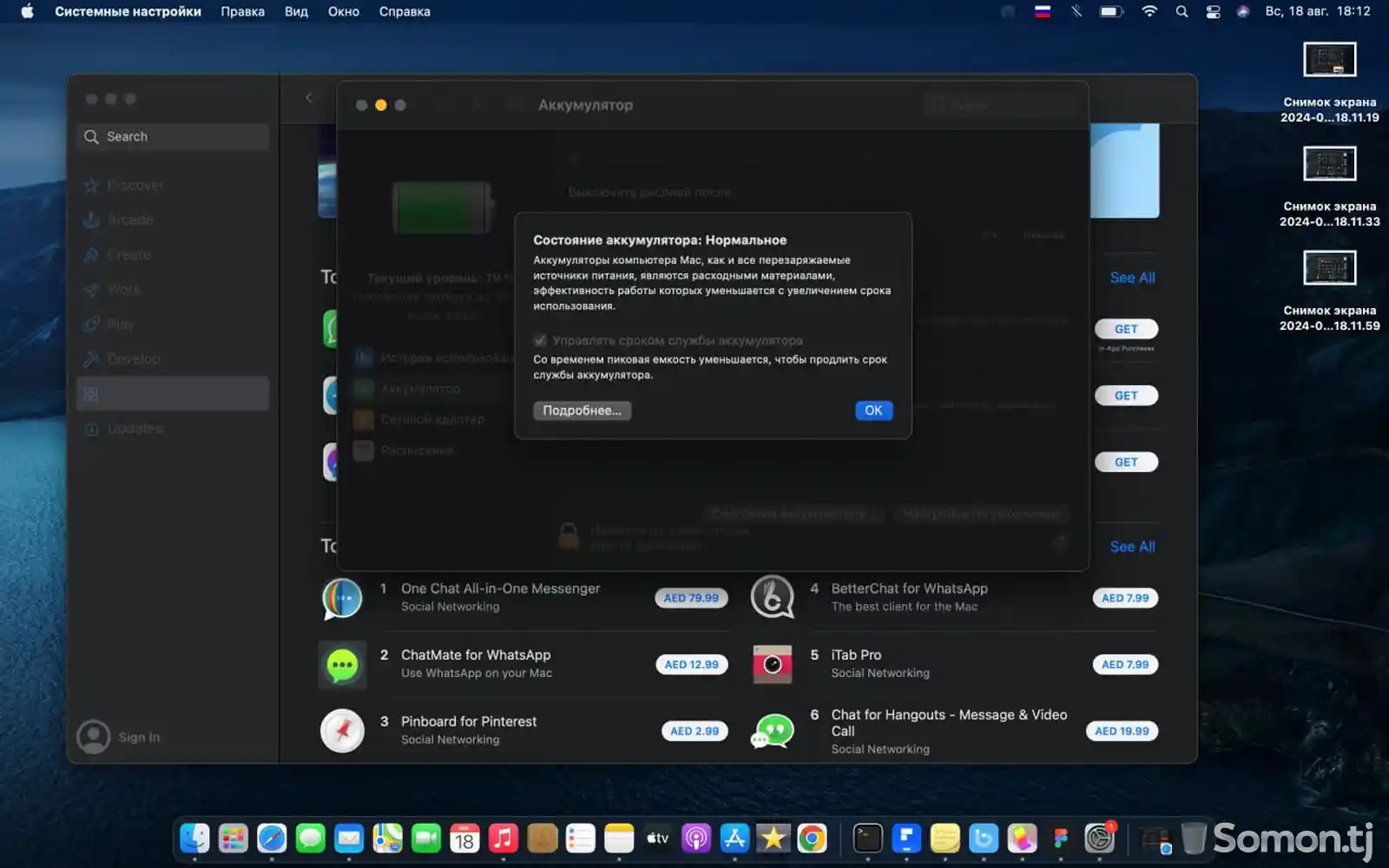Open Launchpad from the Dock
Image resolution: width=1389 pixels, height=868 pixels.
233,838
